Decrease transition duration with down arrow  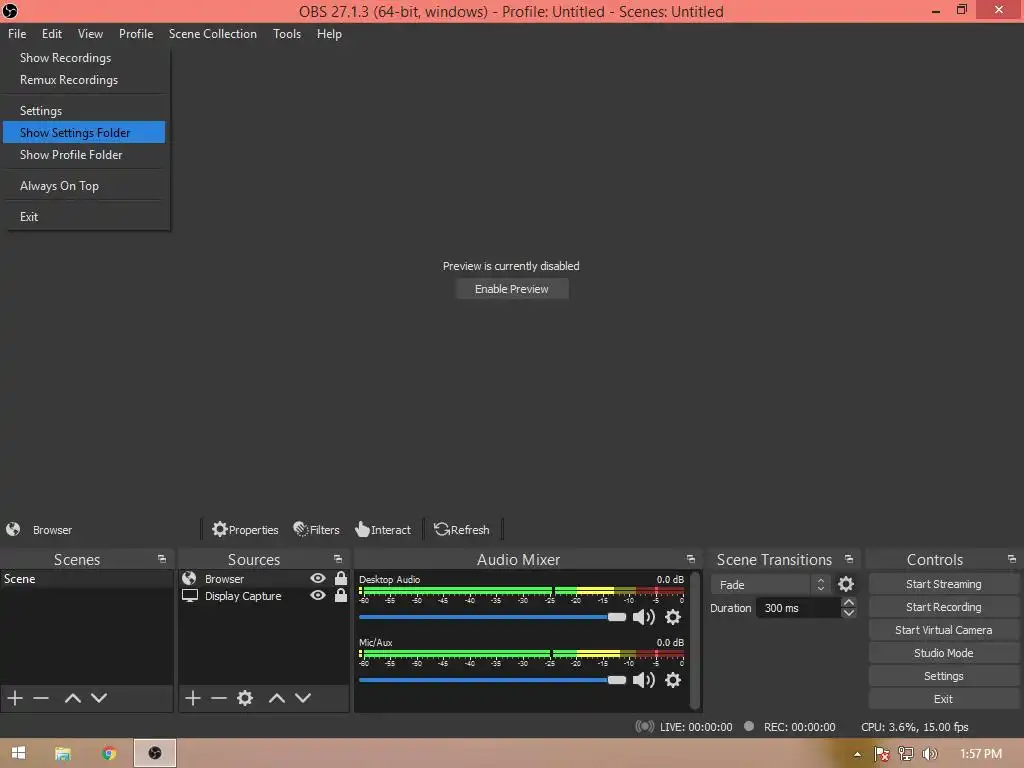click(x=848, y=613)
